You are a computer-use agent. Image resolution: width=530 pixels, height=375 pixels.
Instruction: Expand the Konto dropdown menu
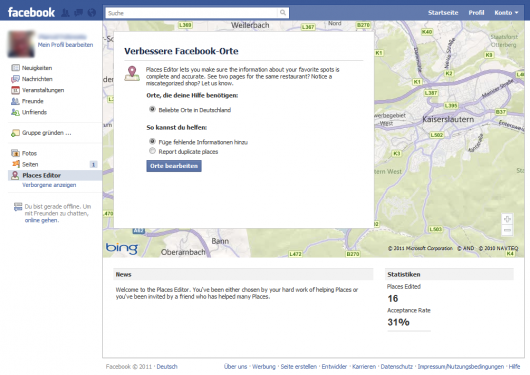[x=506, y=13]
